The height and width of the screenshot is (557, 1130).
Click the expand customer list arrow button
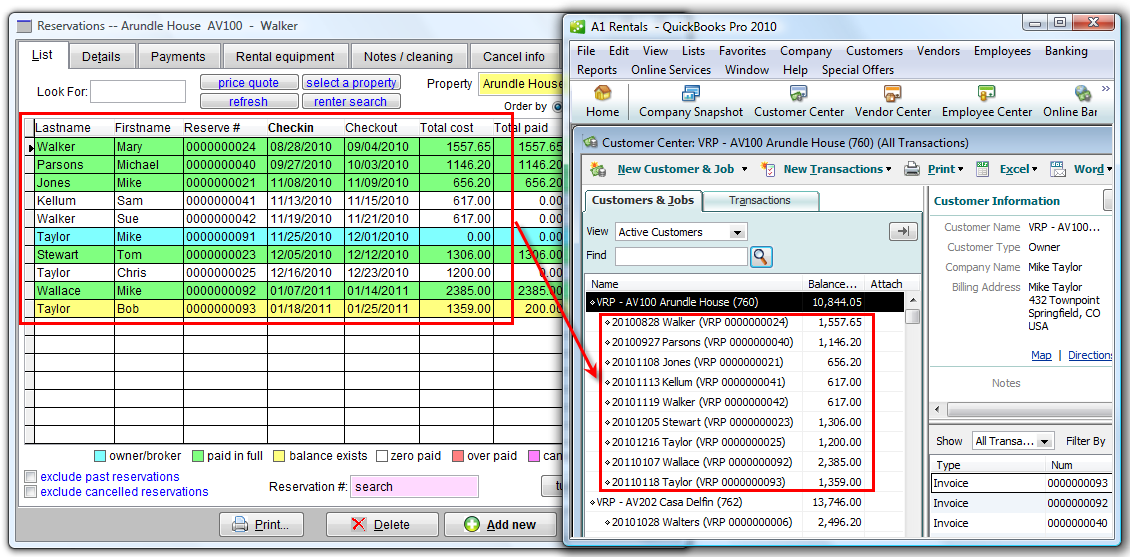coord(904,231)
